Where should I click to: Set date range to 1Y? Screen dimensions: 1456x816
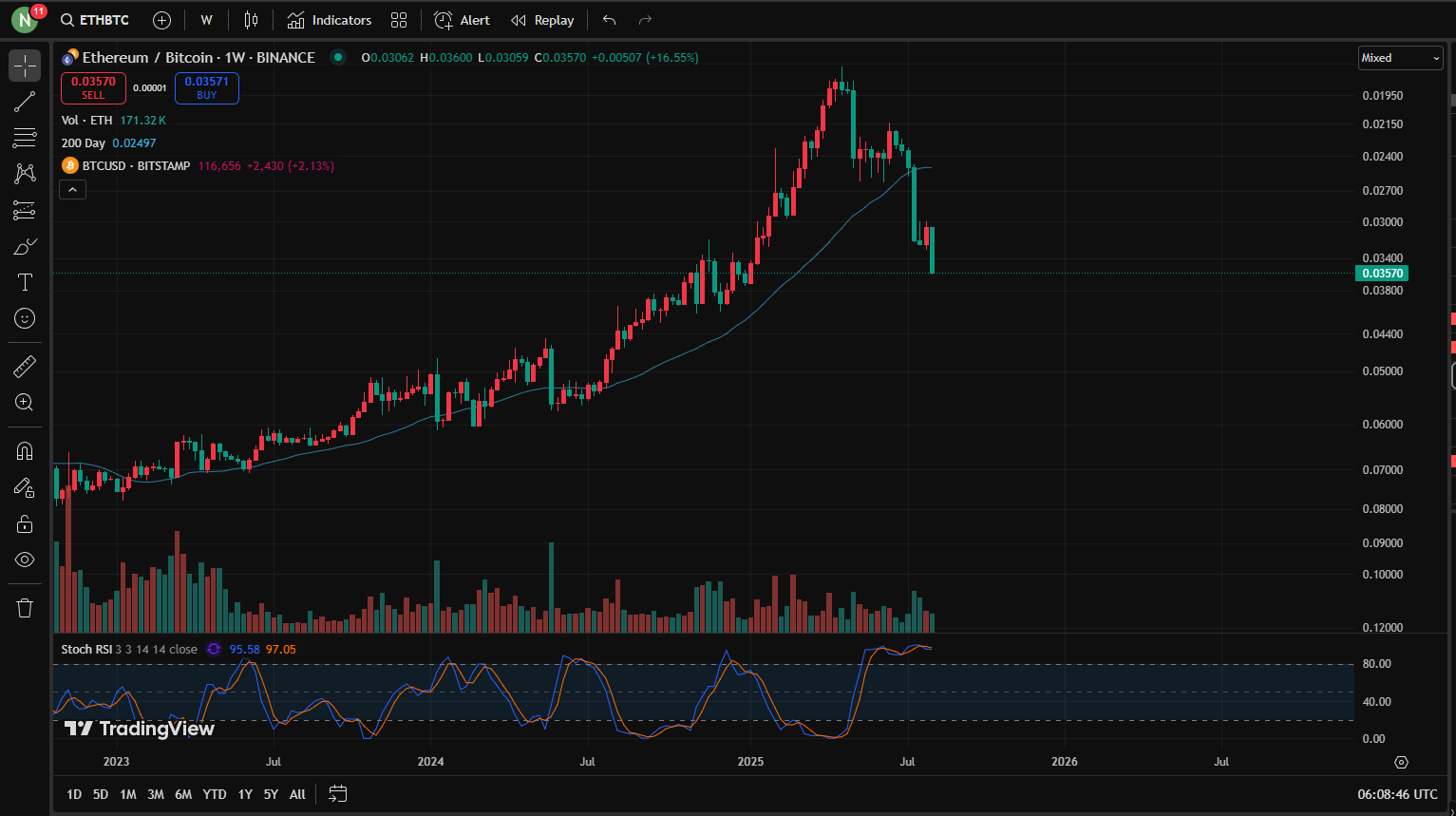(x=245, y=794)
